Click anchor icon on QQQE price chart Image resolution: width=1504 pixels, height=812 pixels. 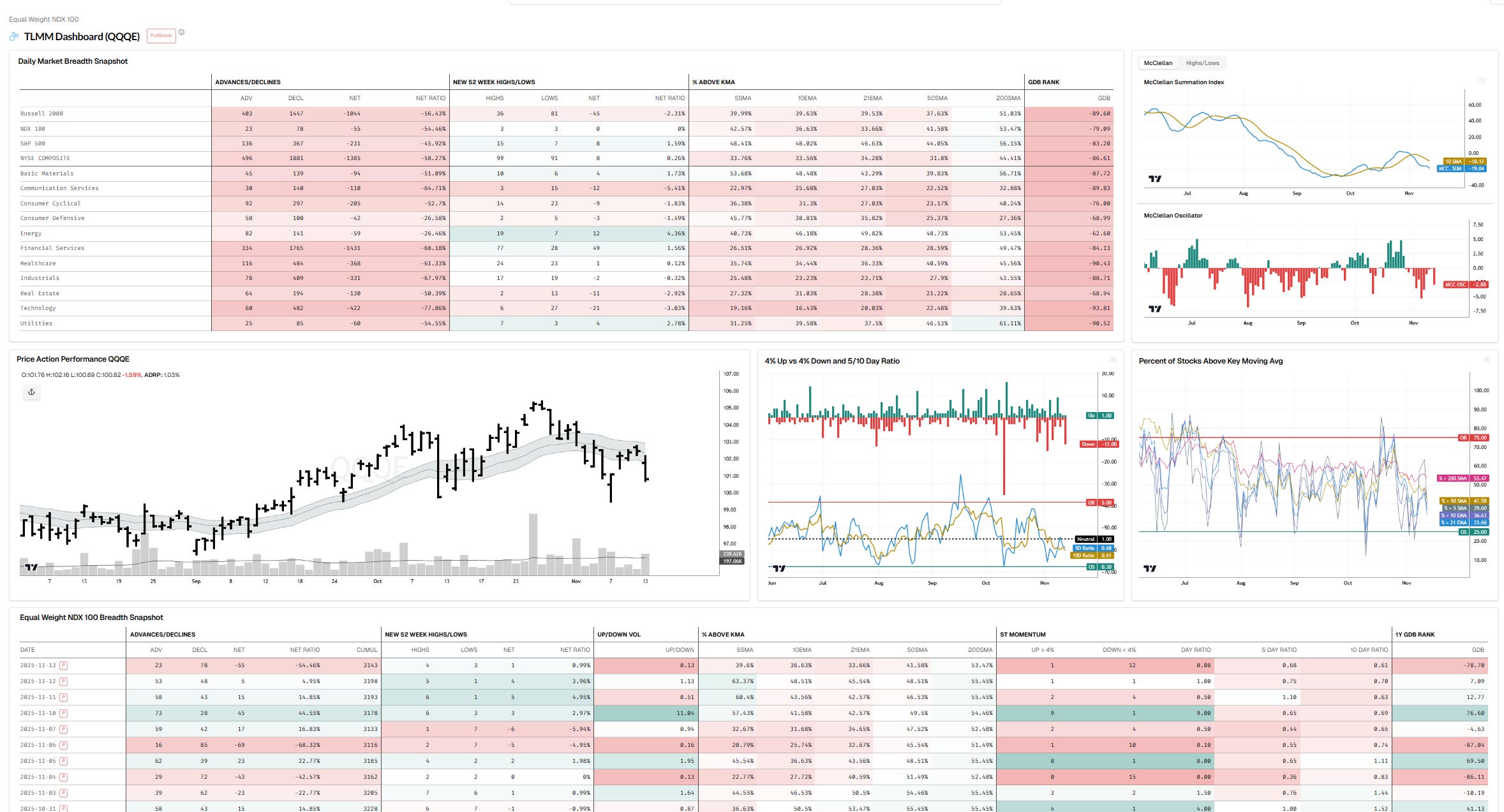(31, 392)
